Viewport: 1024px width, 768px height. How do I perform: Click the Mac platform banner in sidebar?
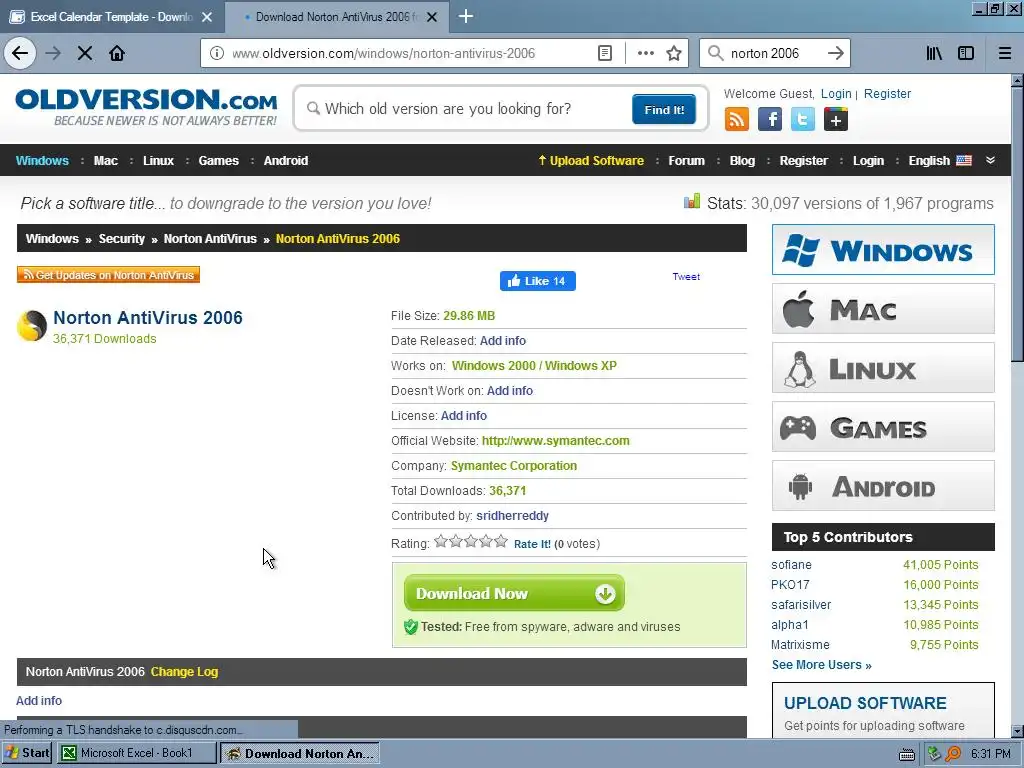pyautogui.click(x=883, y=309)
